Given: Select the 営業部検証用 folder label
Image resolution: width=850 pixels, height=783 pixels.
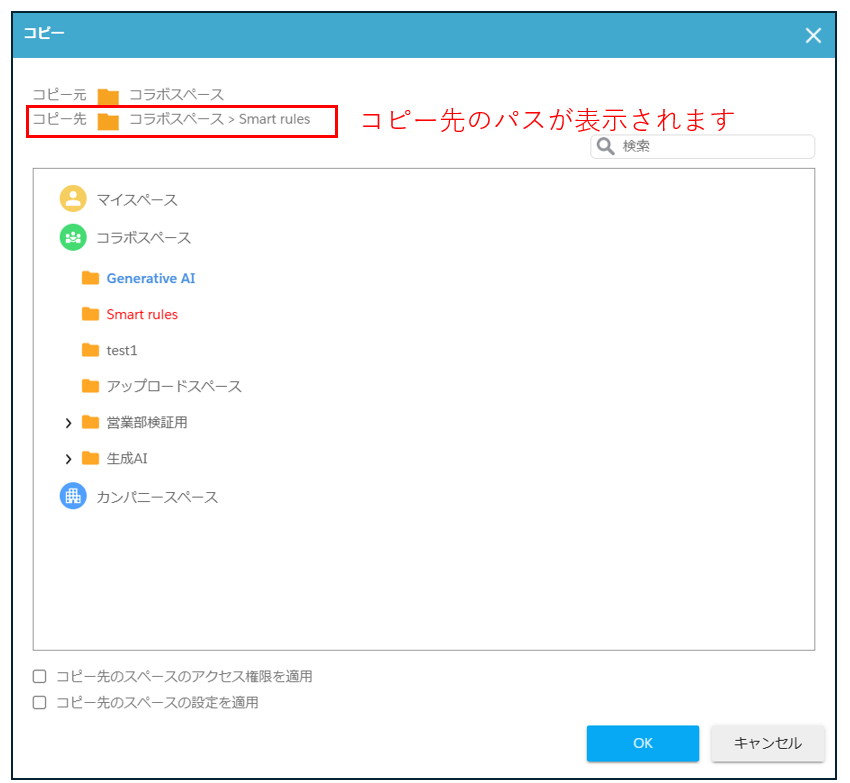Looking at the screenshot, I should [147, 422].
